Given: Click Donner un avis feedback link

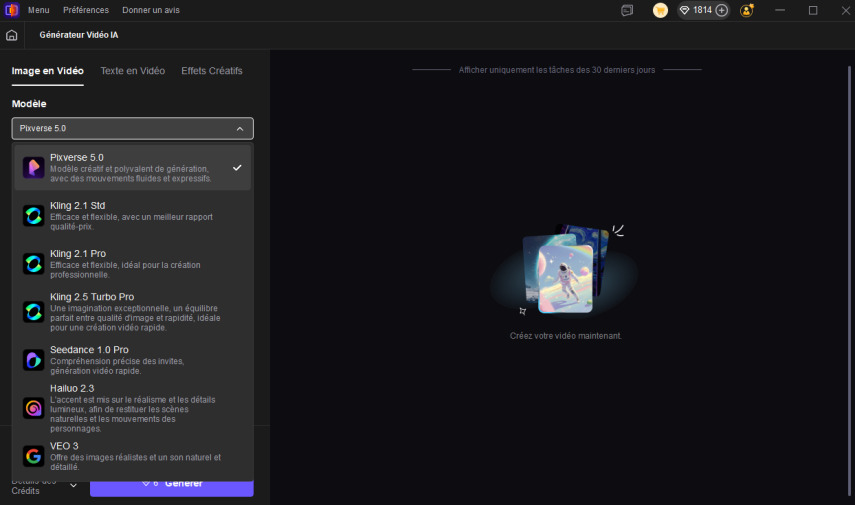Looking at the screenshot, I should click(x=150, y=10).
